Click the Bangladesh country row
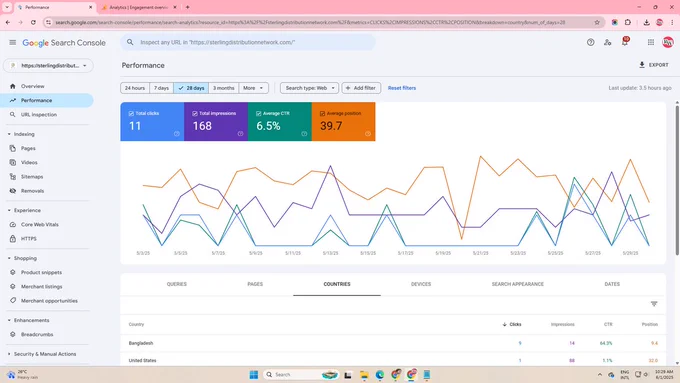680x383 pixels. [x=393, y=343]
